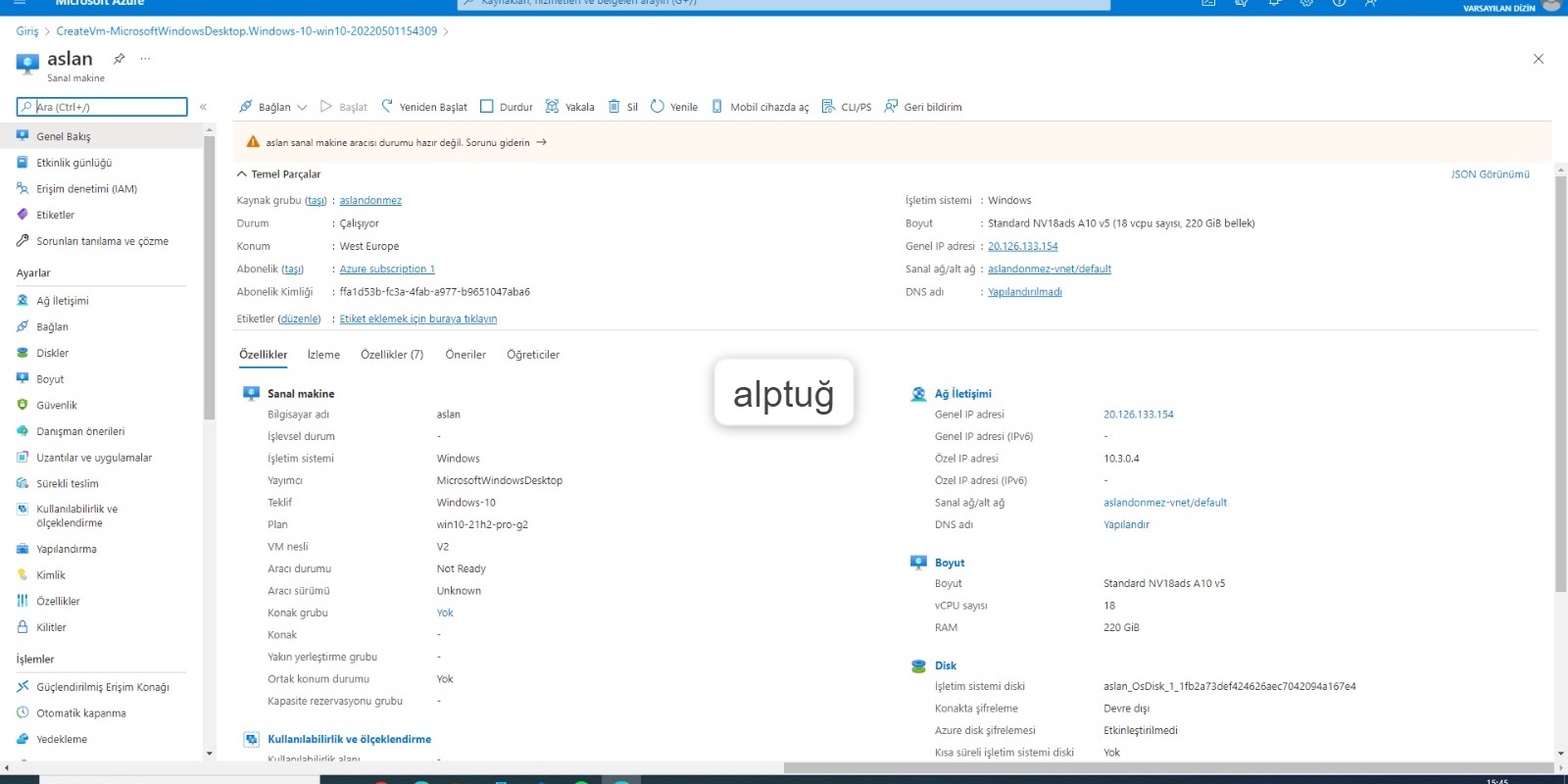1568x784 pixels.
Task: Click Yok link beside Konak grubu
Action: pos(445,613)
